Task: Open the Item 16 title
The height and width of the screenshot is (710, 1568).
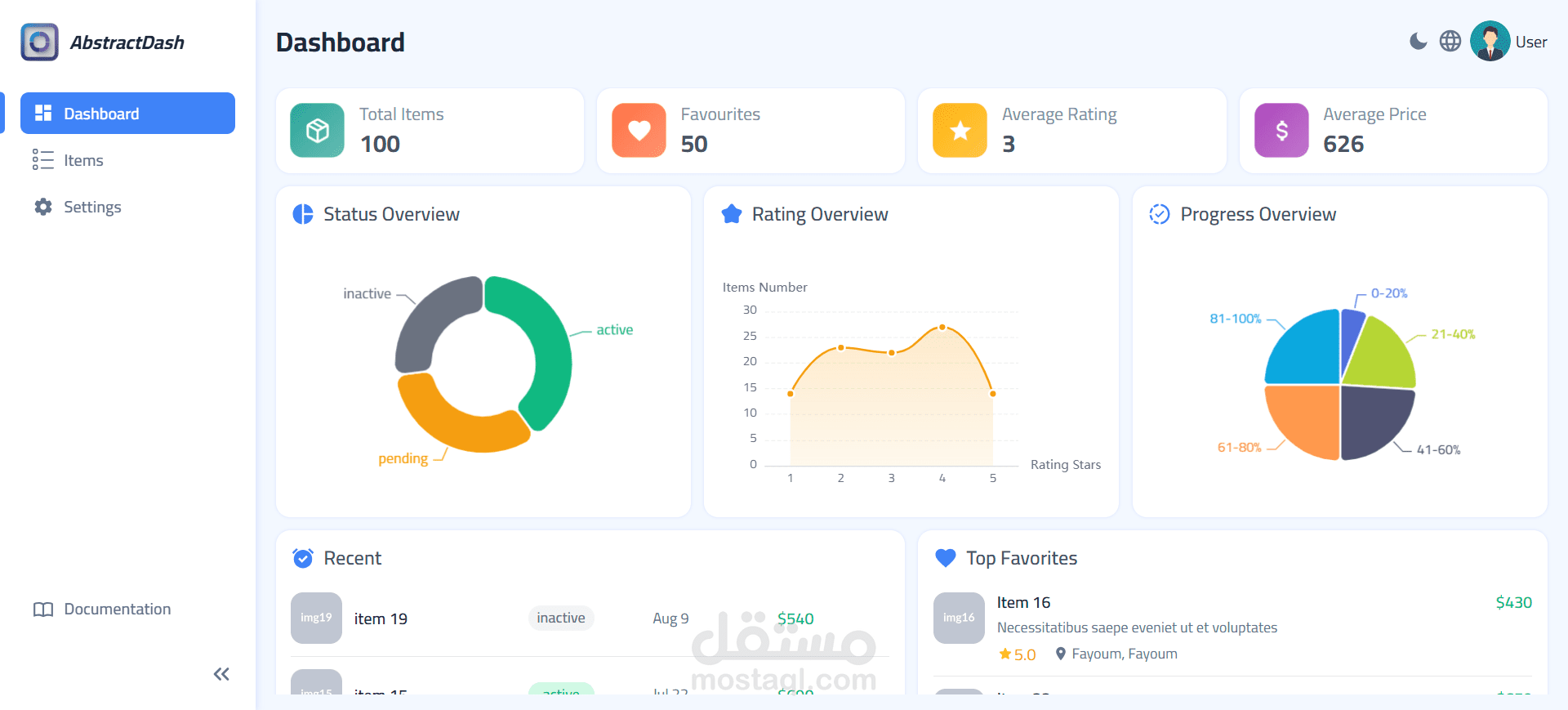Action: [x=1023, y=602]
